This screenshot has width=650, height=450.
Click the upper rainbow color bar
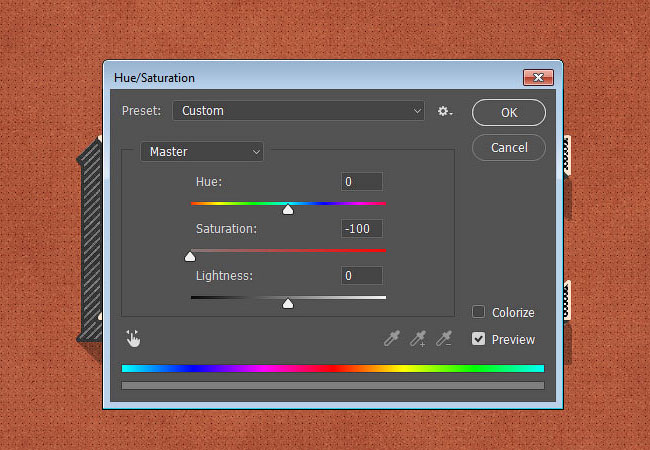tap(333, 368)
